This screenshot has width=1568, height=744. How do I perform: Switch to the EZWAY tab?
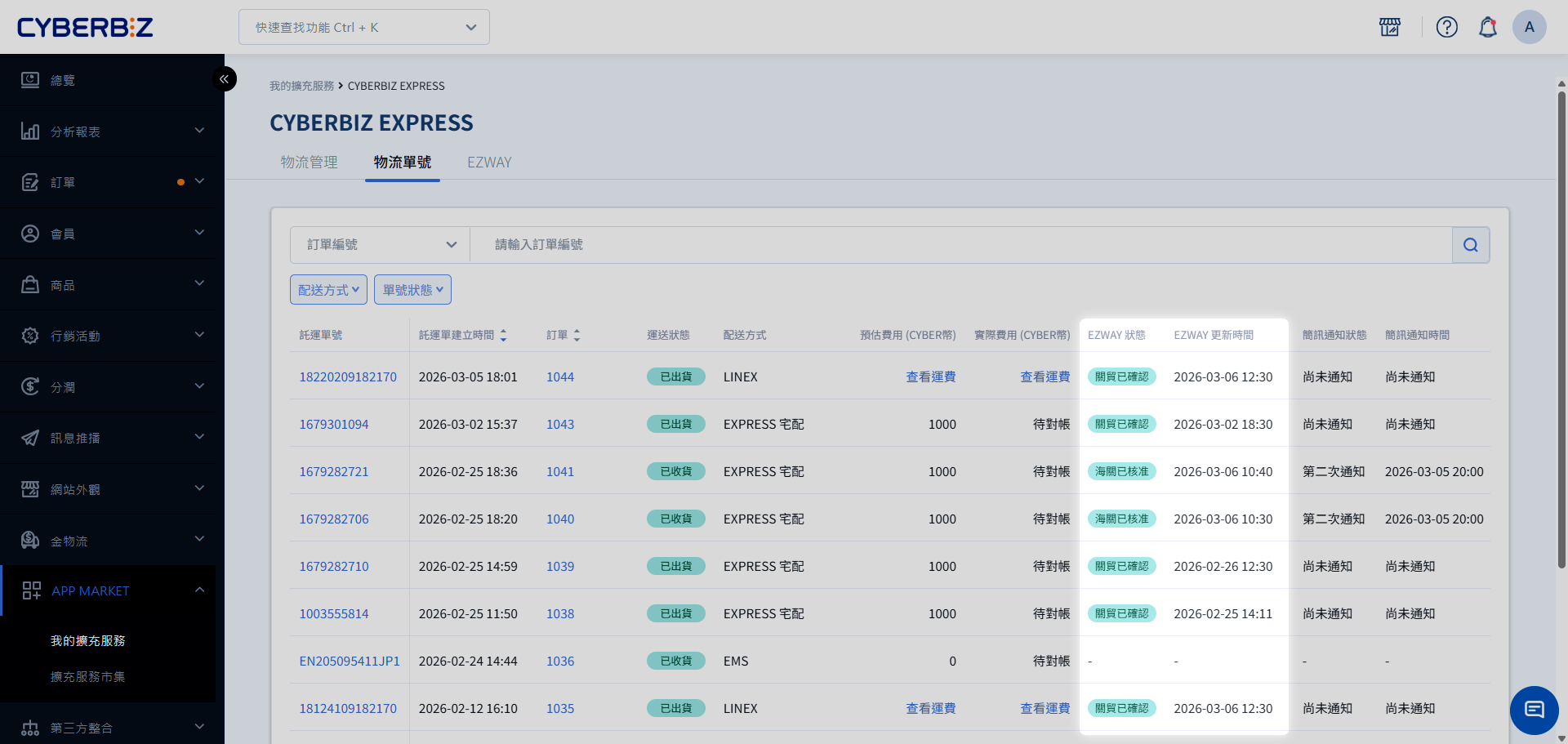(x=489, y=163)
